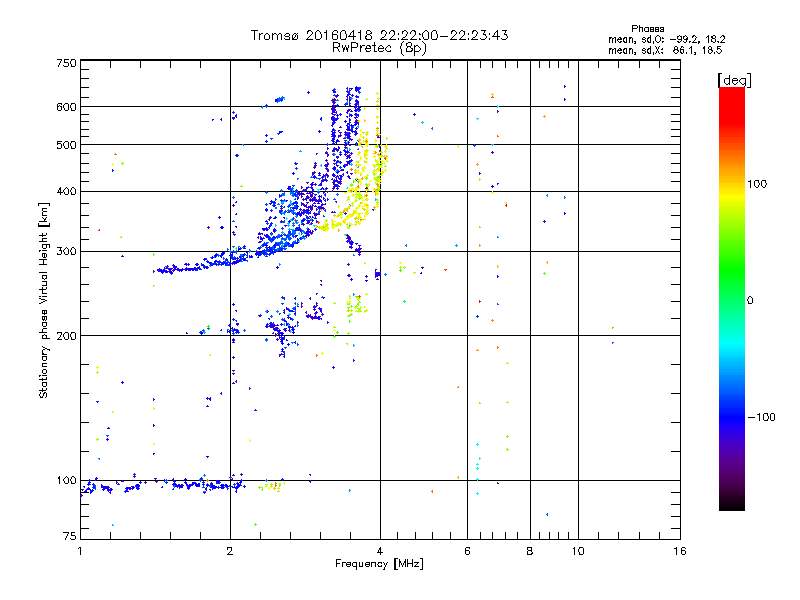
Task: Click the x-axis '2' tick label
Action: point(230,551)
